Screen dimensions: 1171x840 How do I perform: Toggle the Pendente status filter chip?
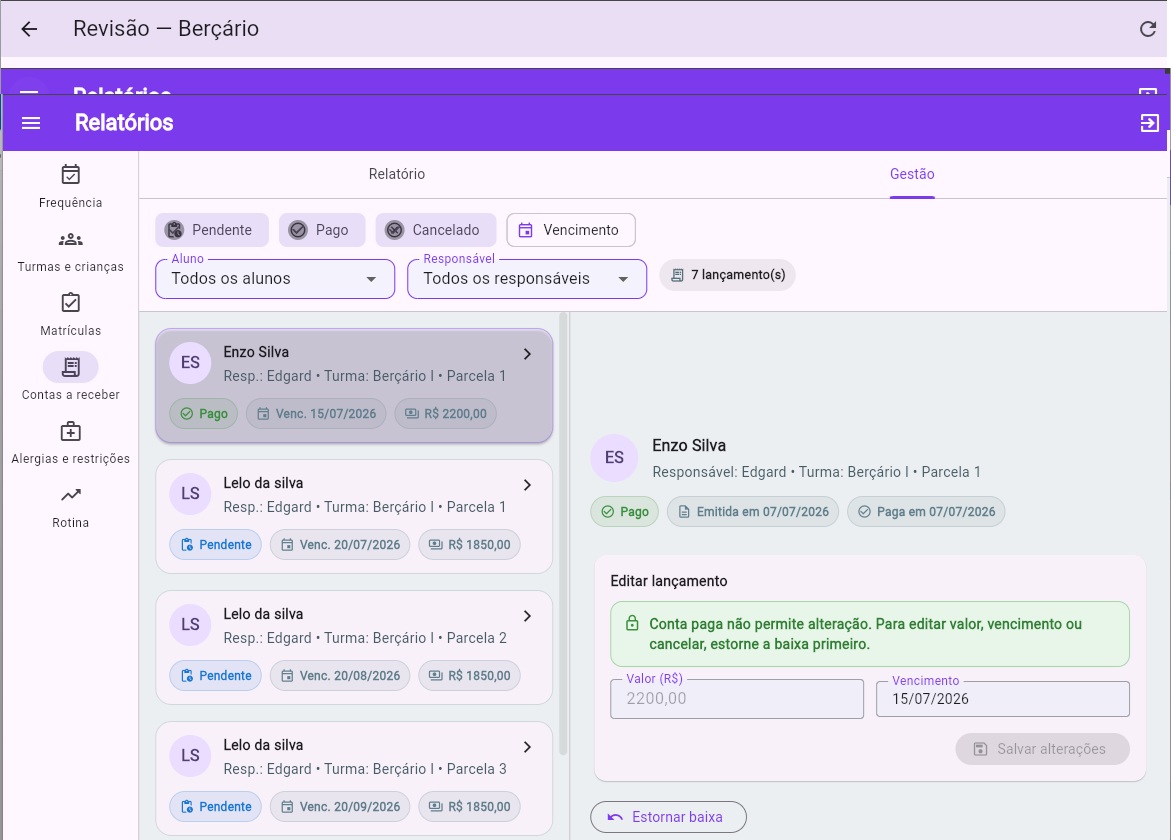click(x=212, y=230)
